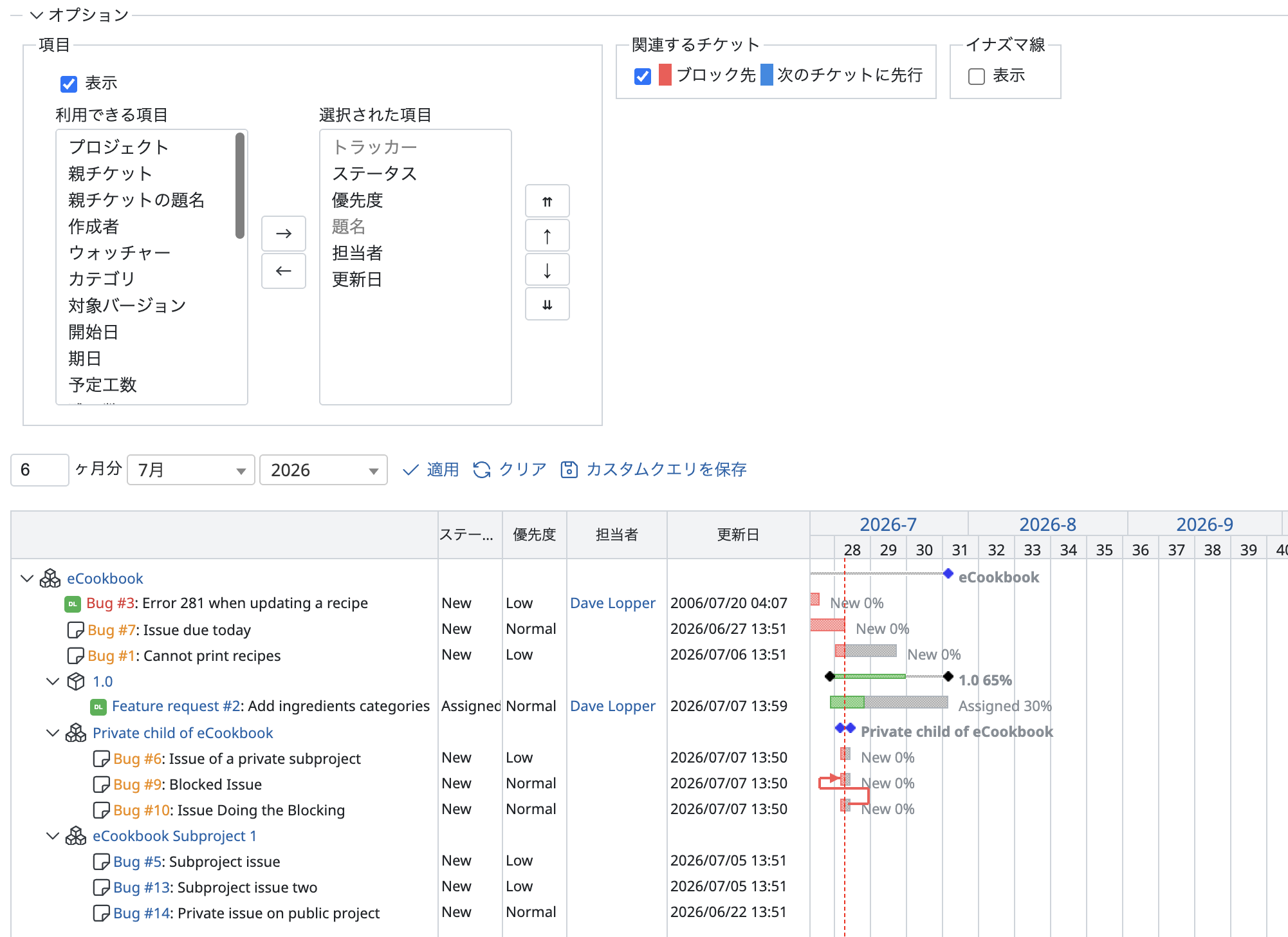This screenshot has width=1288, height=937.
Task: Click the available columns list scrollbar
Action: tap(240, 186)
